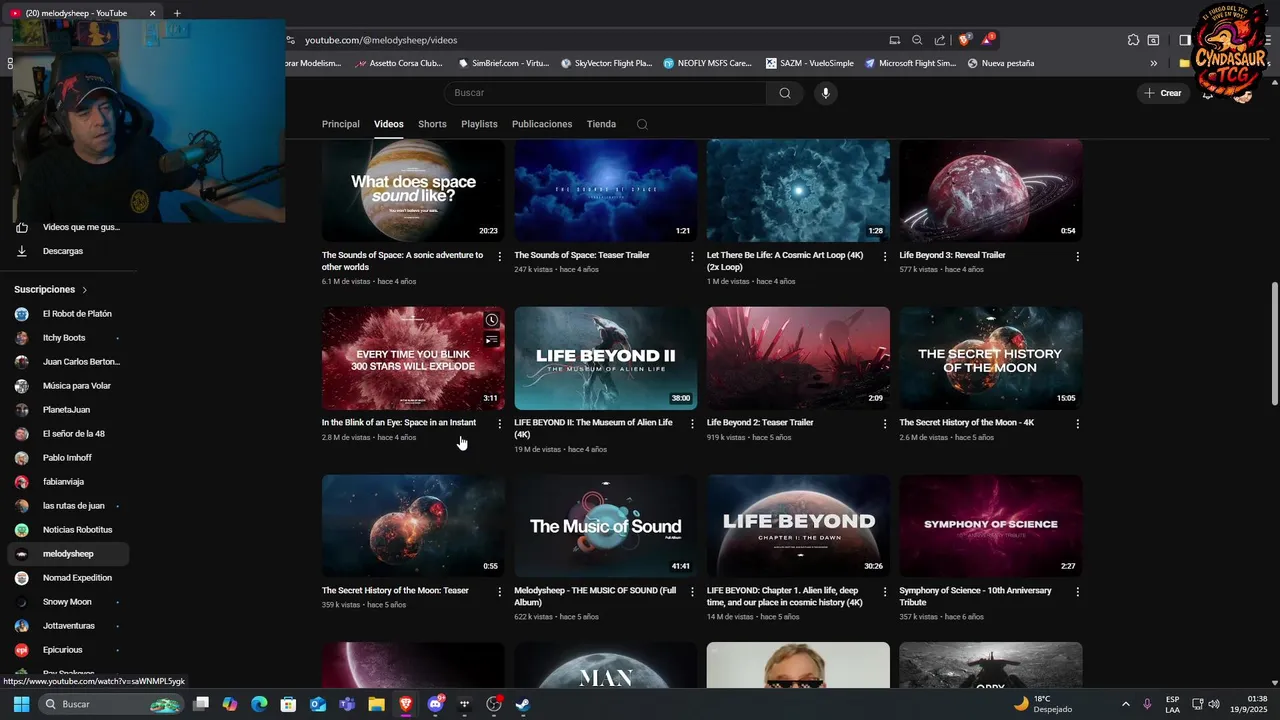1280x720 pixels.
Task: Open Descargas in the sidebar
Action: pos(68,251)
